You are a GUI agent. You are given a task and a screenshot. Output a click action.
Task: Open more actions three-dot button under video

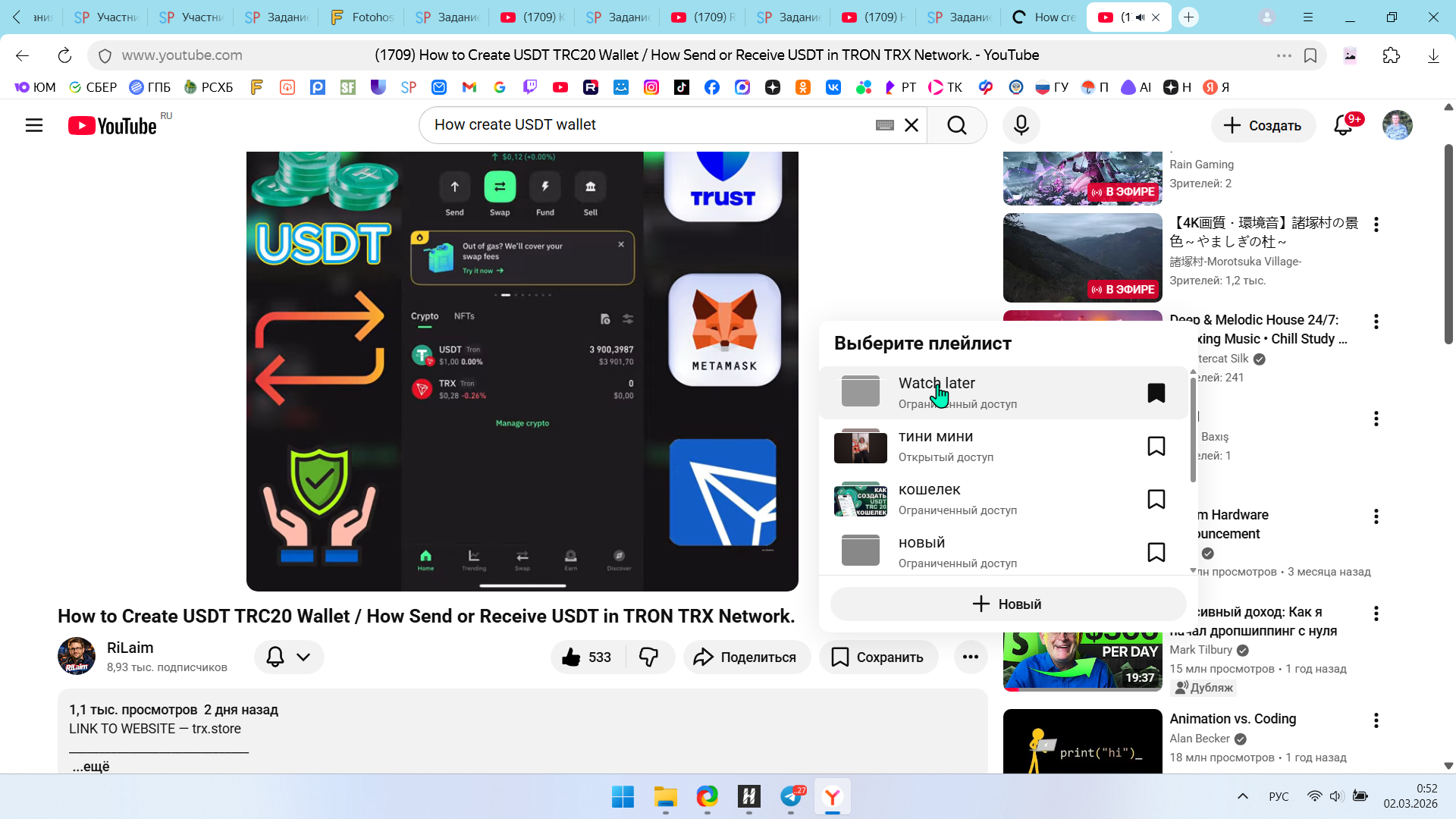coord(970,657)
